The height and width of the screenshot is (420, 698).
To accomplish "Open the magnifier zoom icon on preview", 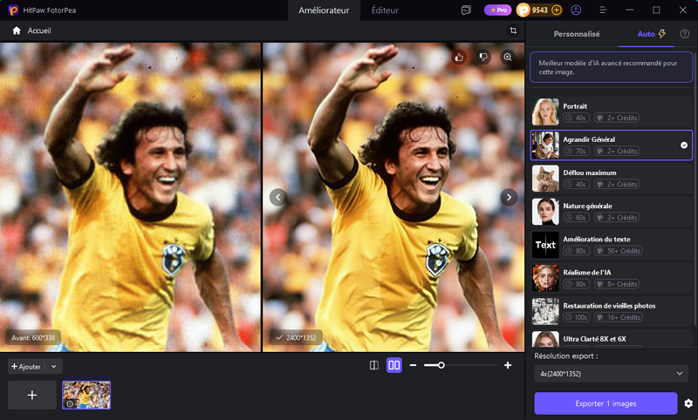I will point(507,57).
